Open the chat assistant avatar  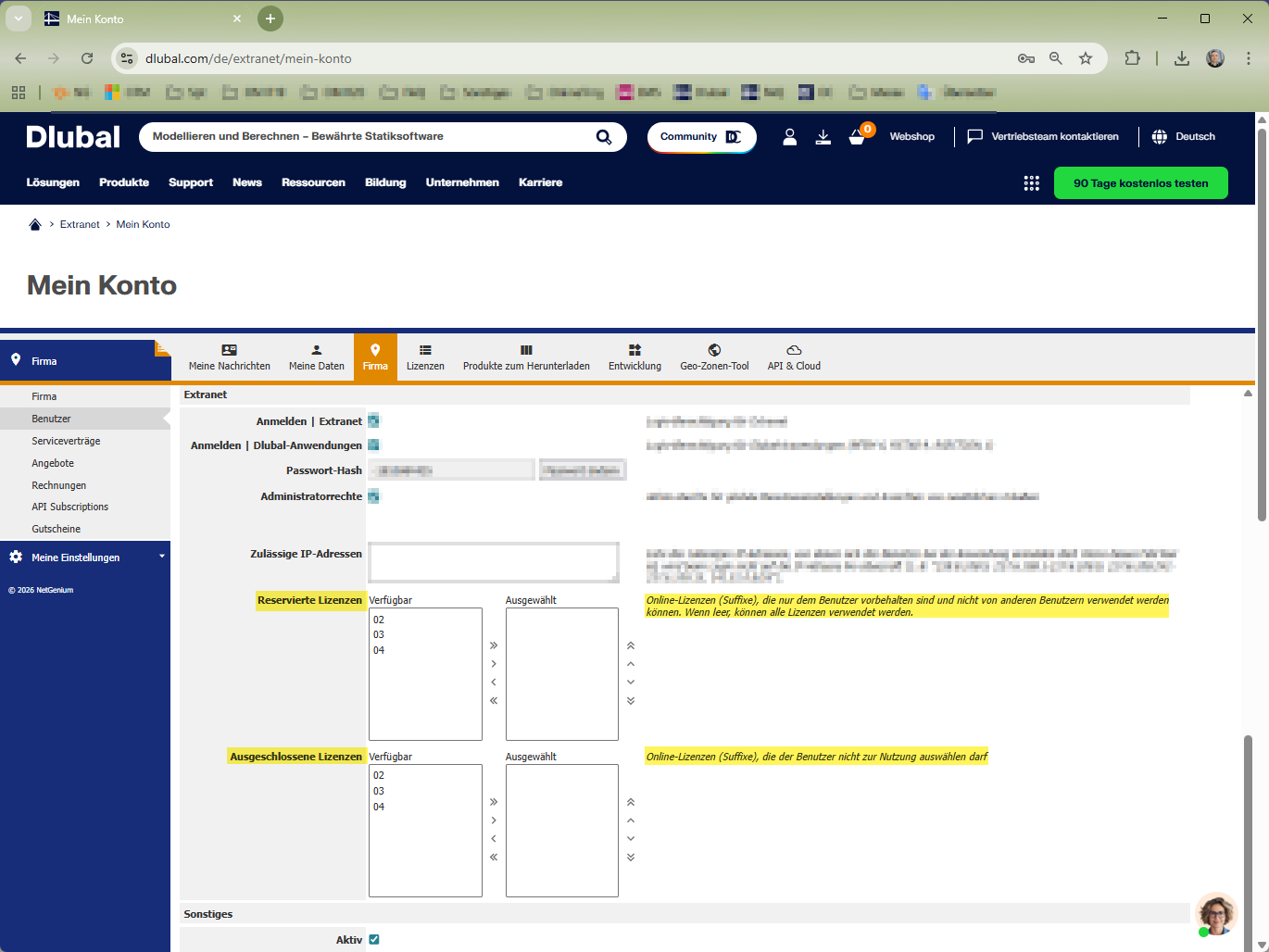click(1216, 915)
